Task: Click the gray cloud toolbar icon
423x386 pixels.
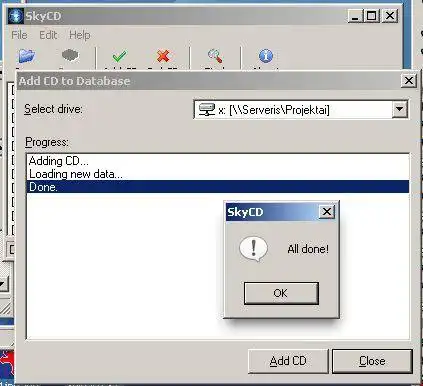Action: (70, 55)
